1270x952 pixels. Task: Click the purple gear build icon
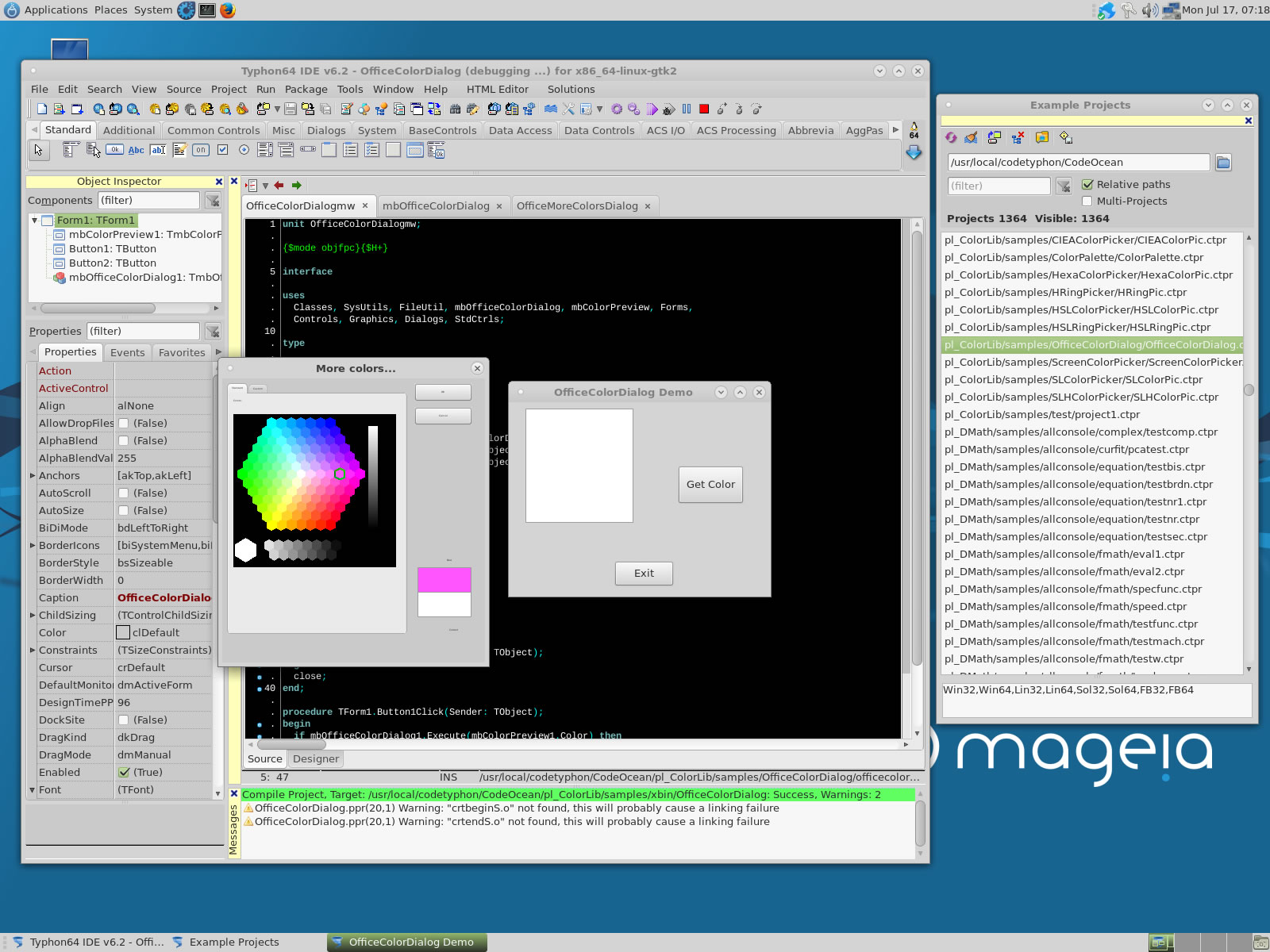pos(617,109)
